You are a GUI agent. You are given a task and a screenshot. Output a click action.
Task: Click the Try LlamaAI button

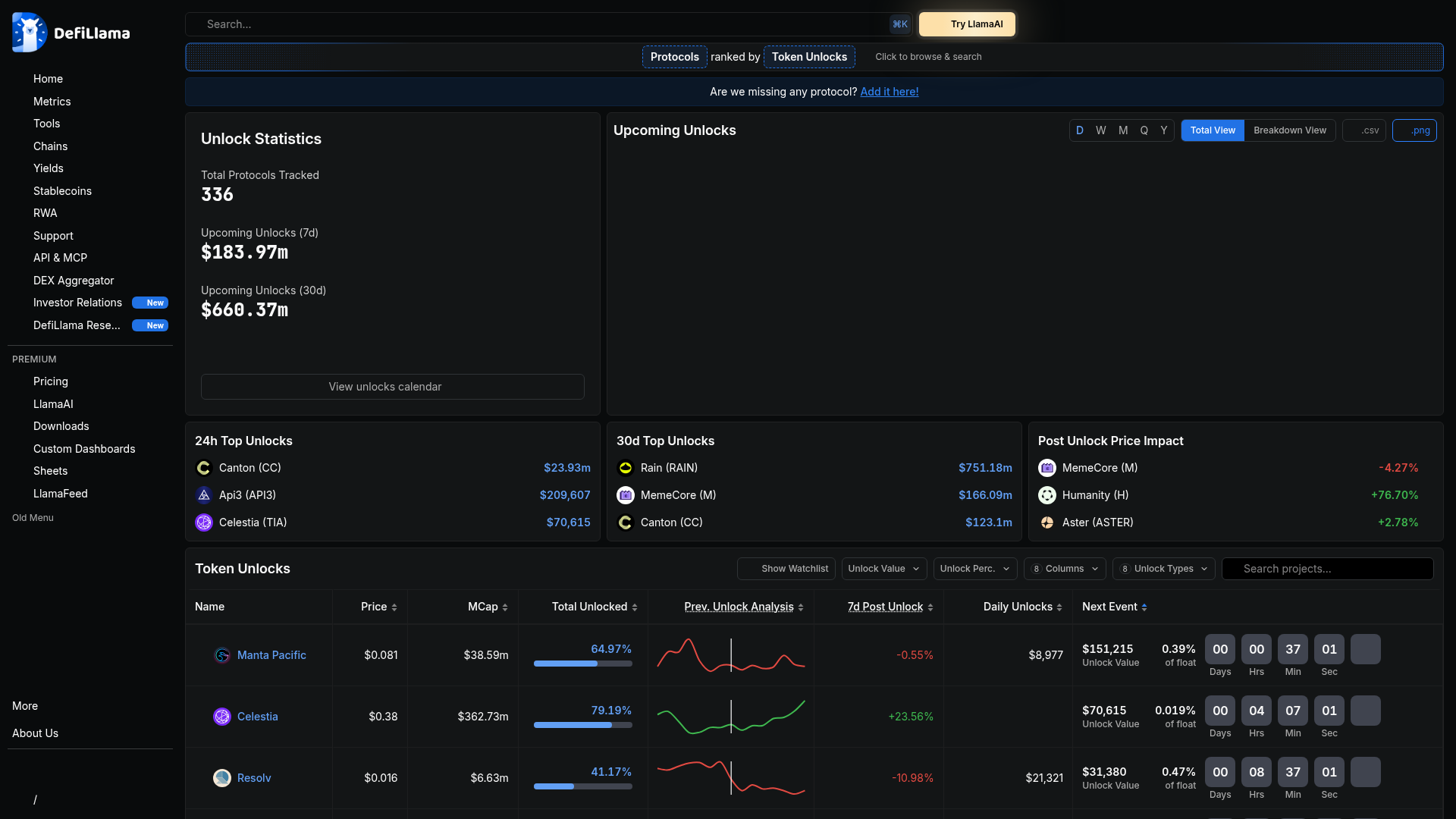point(967,24)
